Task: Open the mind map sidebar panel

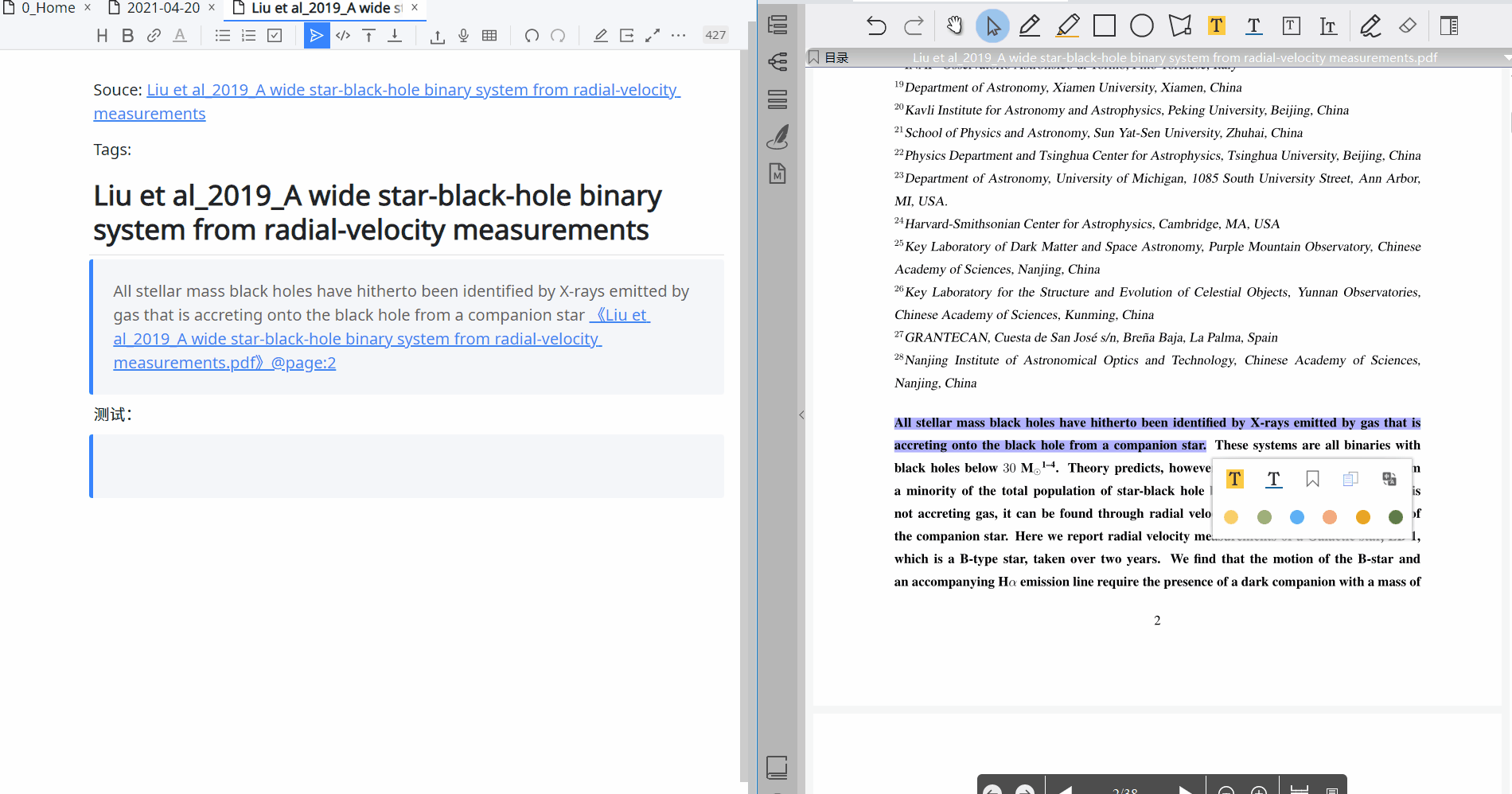Action: tap(777, 62)
